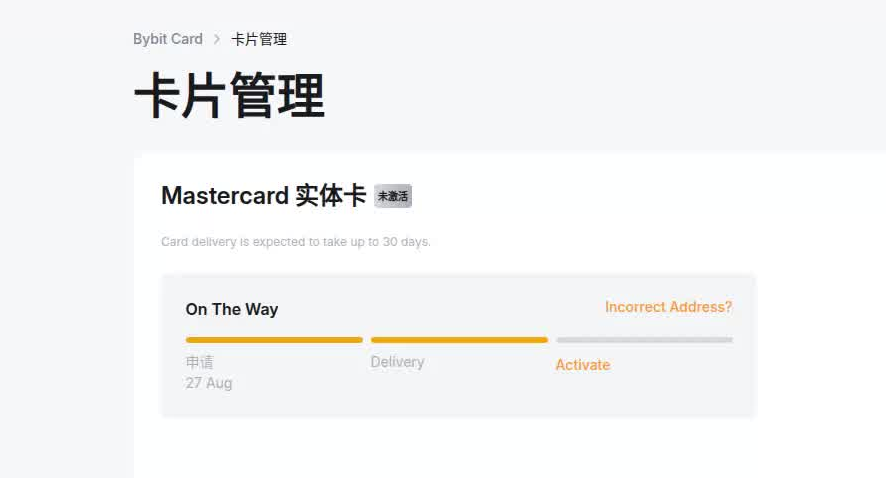
Task: Click the 申请 step label
Action: pyautogui.click(x=199, y=362)
